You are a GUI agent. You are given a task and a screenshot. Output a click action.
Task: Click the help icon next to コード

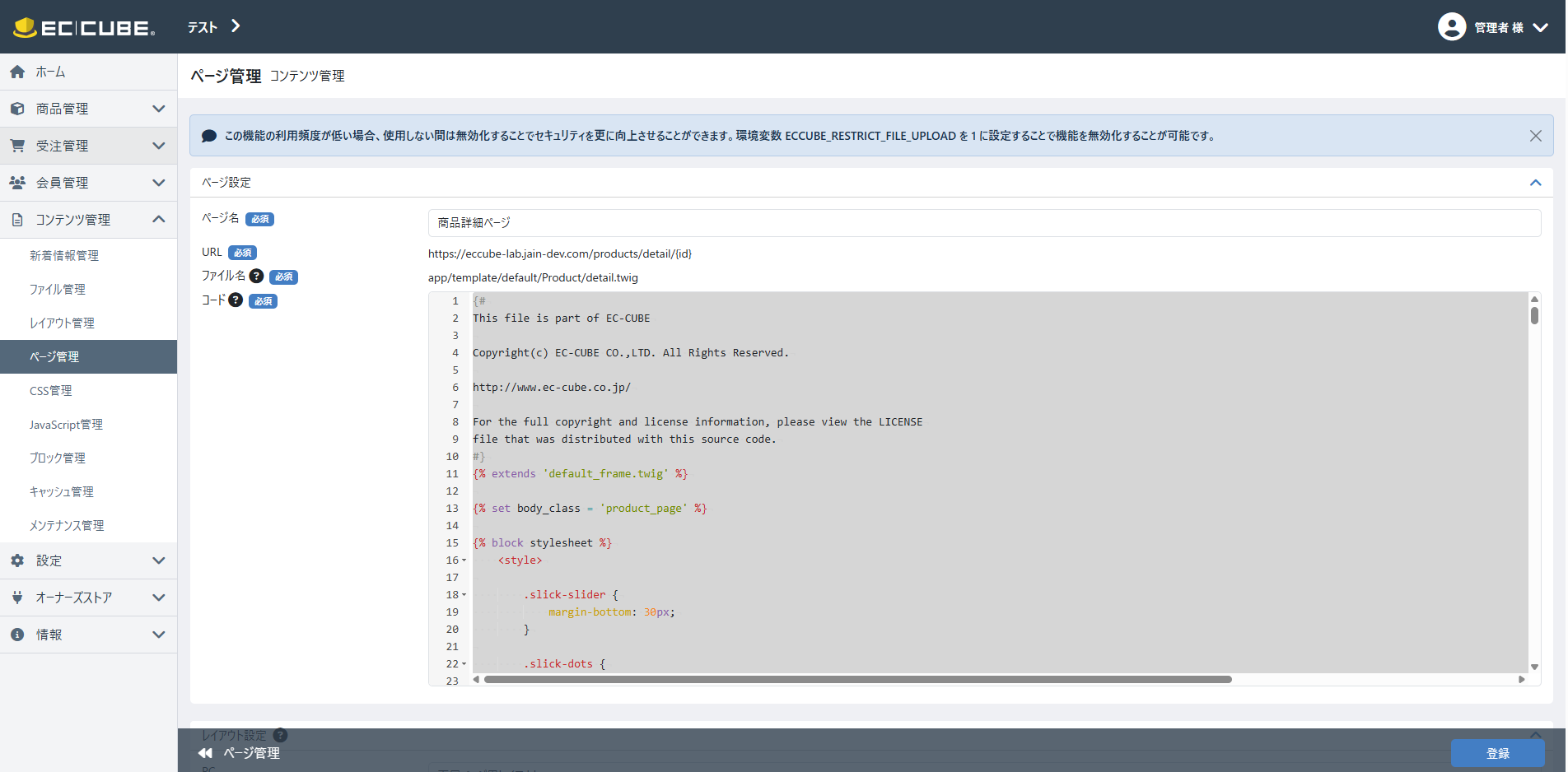(236, 300)
